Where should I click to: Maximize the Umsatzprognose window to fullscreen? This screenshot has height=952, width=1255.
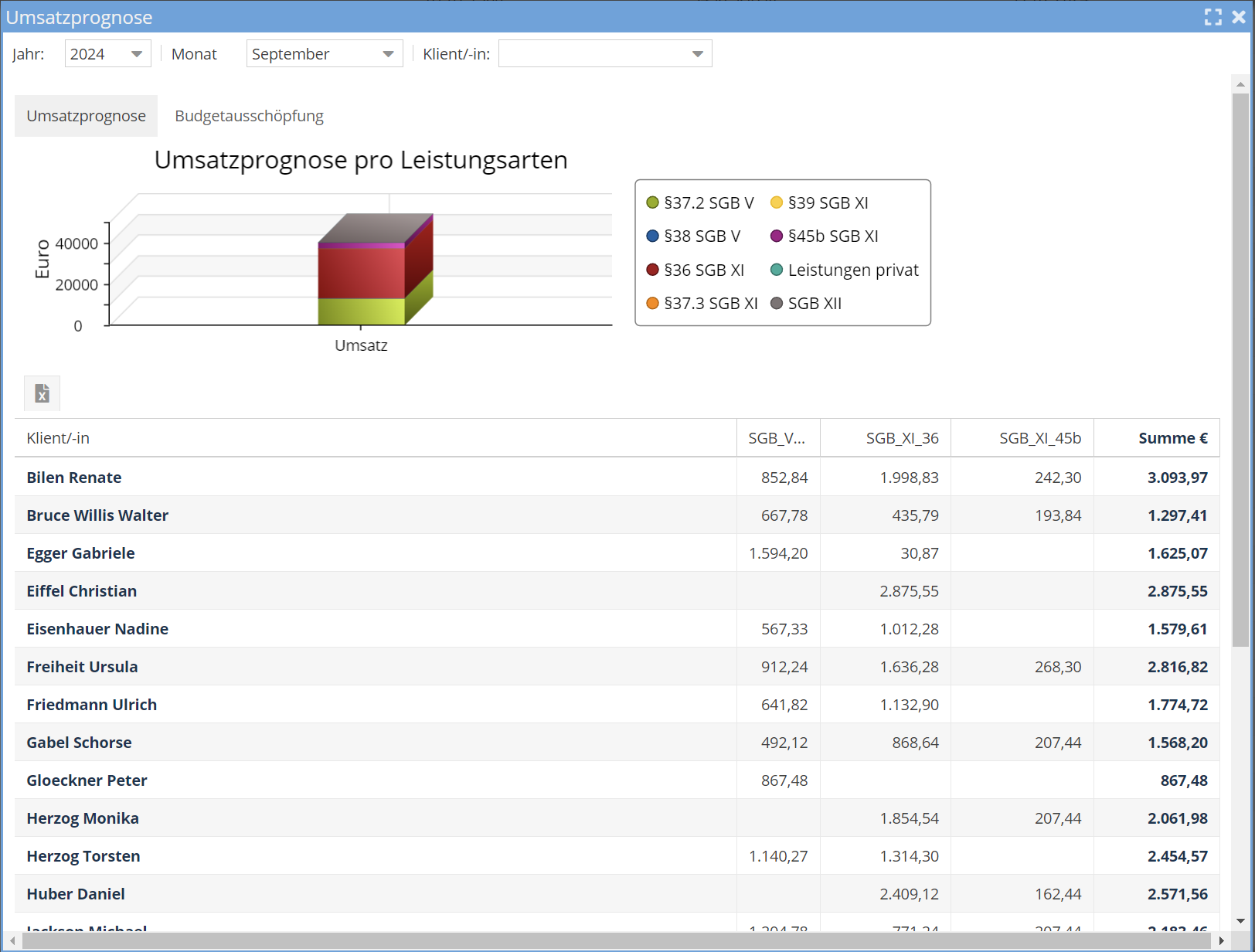[1212, 17]
